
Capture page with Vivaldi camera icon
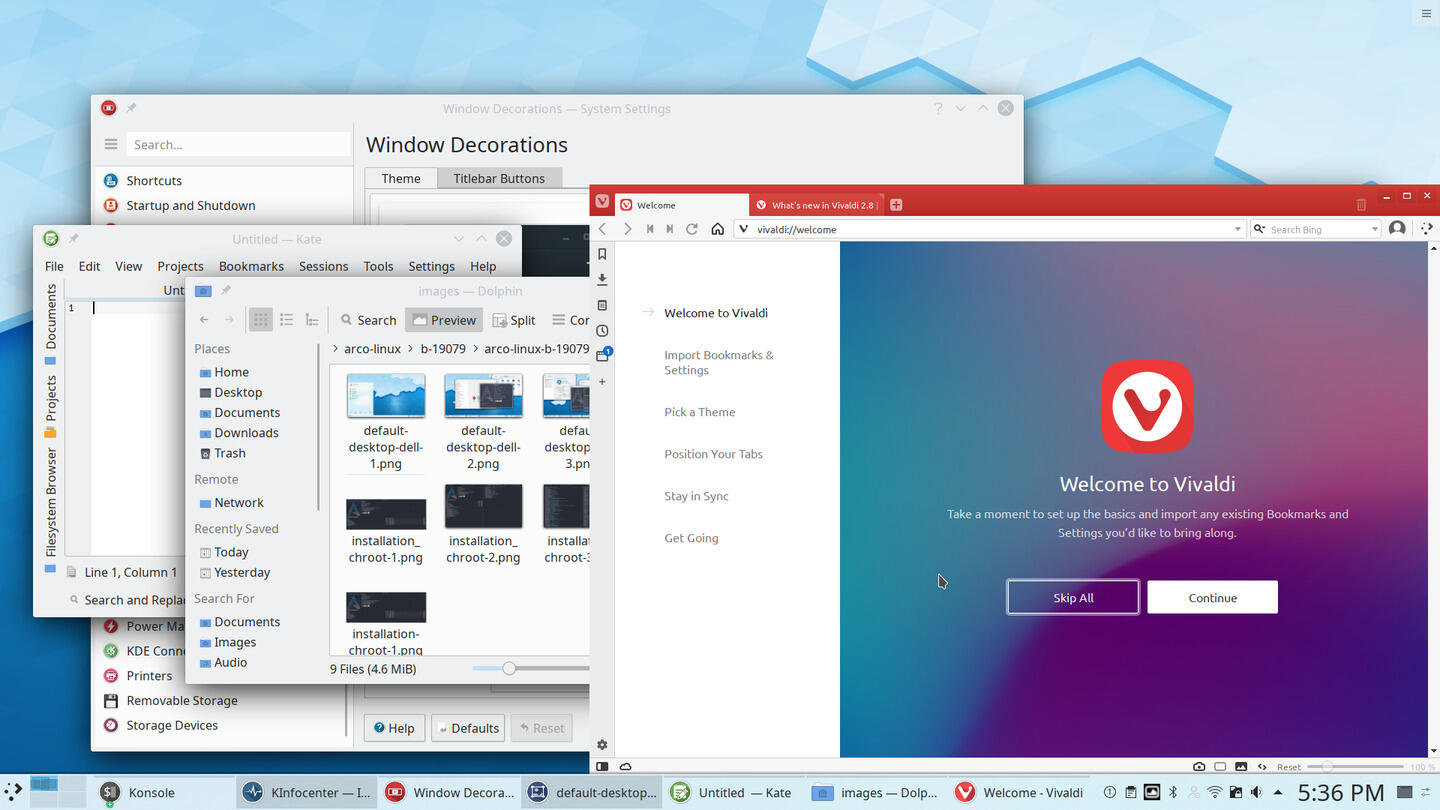(1199, 767)
